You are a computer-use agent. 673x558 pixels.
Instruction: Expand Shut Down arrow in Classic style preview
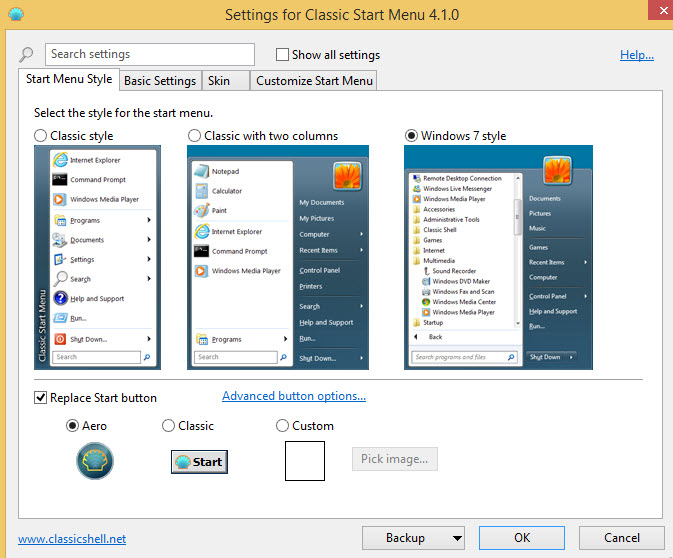149,339
